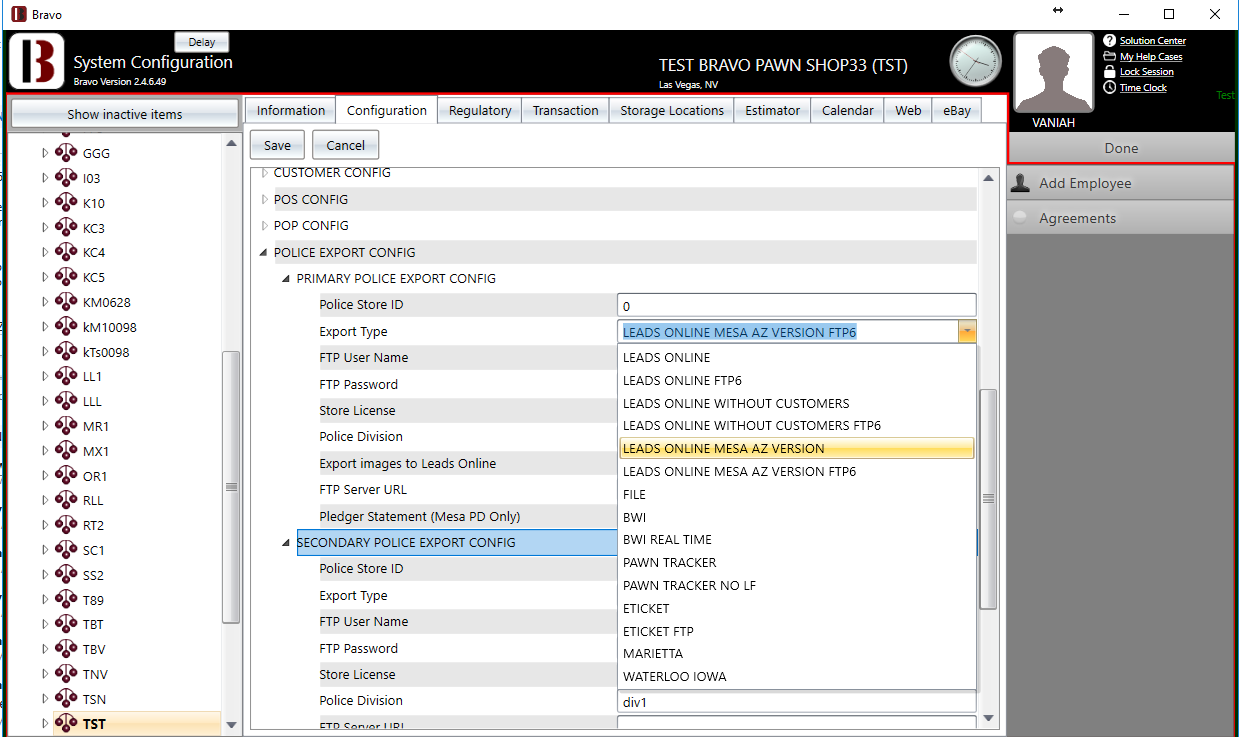Click the Agreements panel item
Screen dimensions: 1239x737
(1121, 218)
